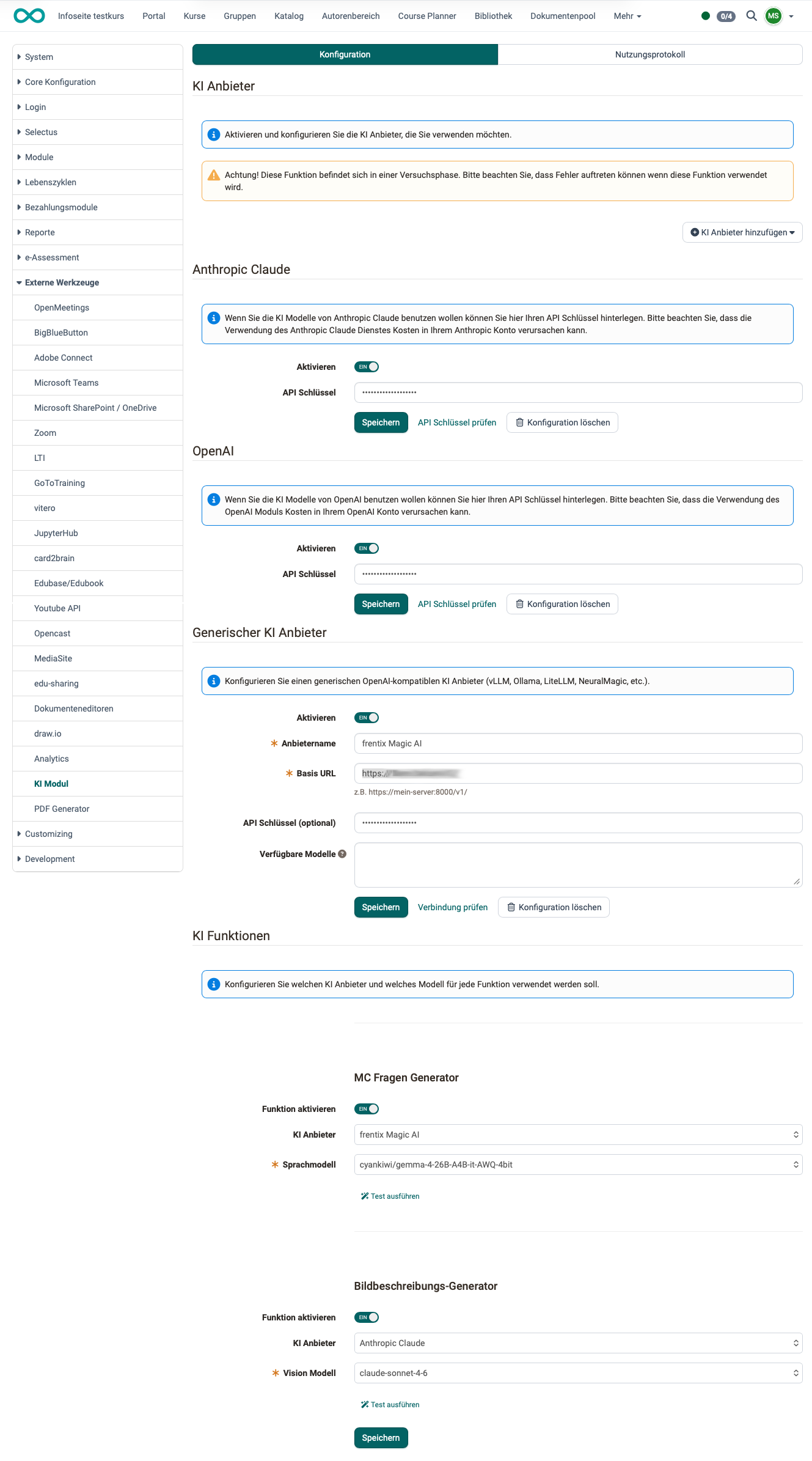Screen dimensions: 812x1461
Task: Open the 0/4 counter badge
Action: click(x=726, y=17)
